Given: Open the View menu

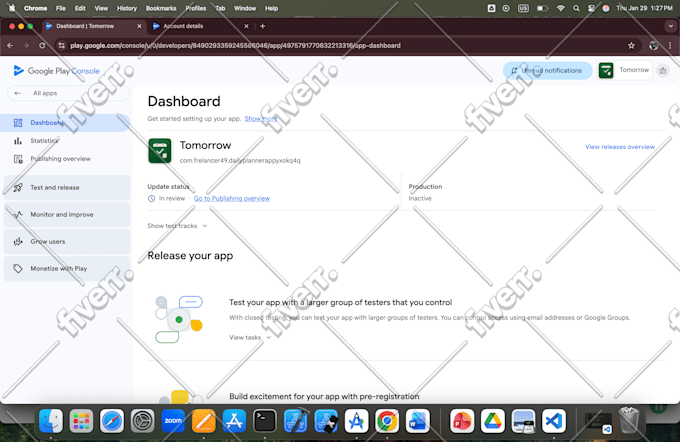Looking at the screenshot, I should coord(101,8).
